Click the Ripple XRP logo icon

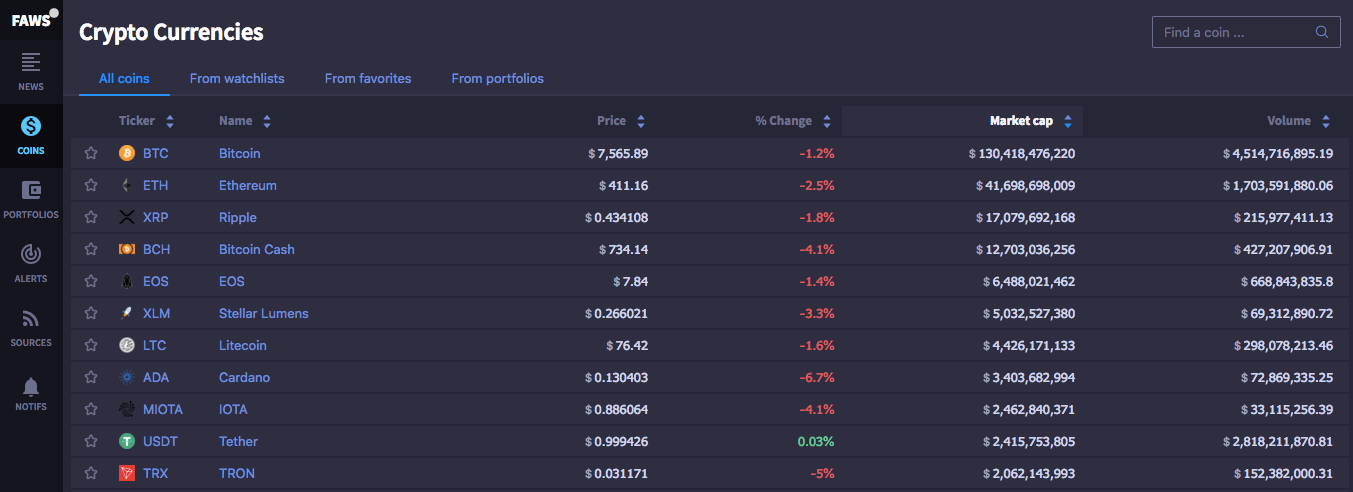127,217
